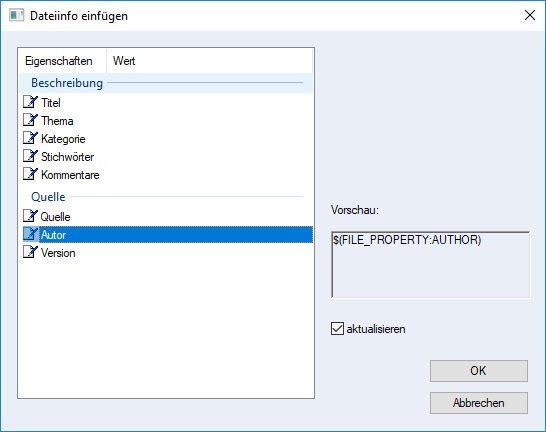546x432 pixels.
Task: Click the edit icon beside Quelle property
Action: coord(30,216)
